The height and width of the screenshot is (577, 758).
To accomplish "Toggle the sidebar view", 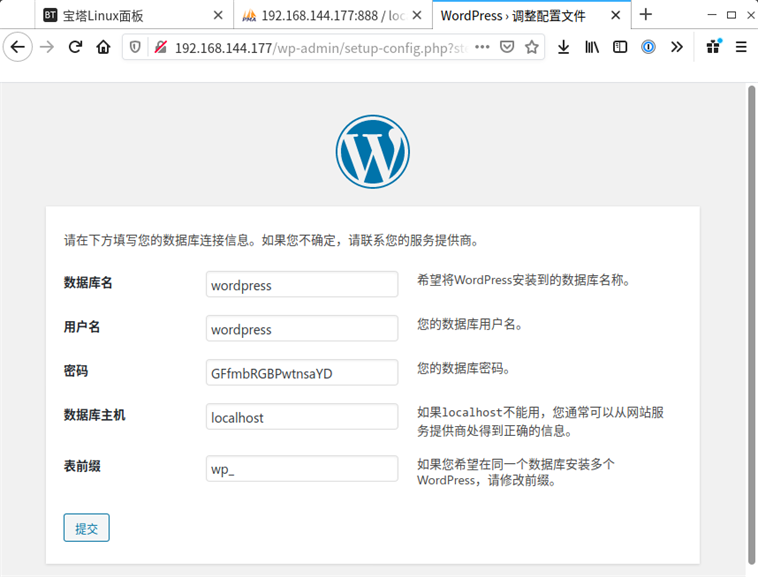I will [x=620, y=47].
